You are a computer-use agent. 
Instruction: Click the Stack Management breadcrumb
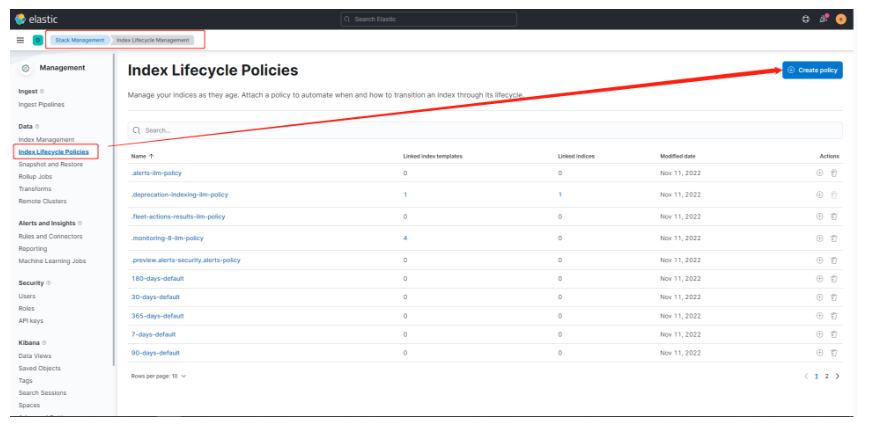[x=79, y=40]
